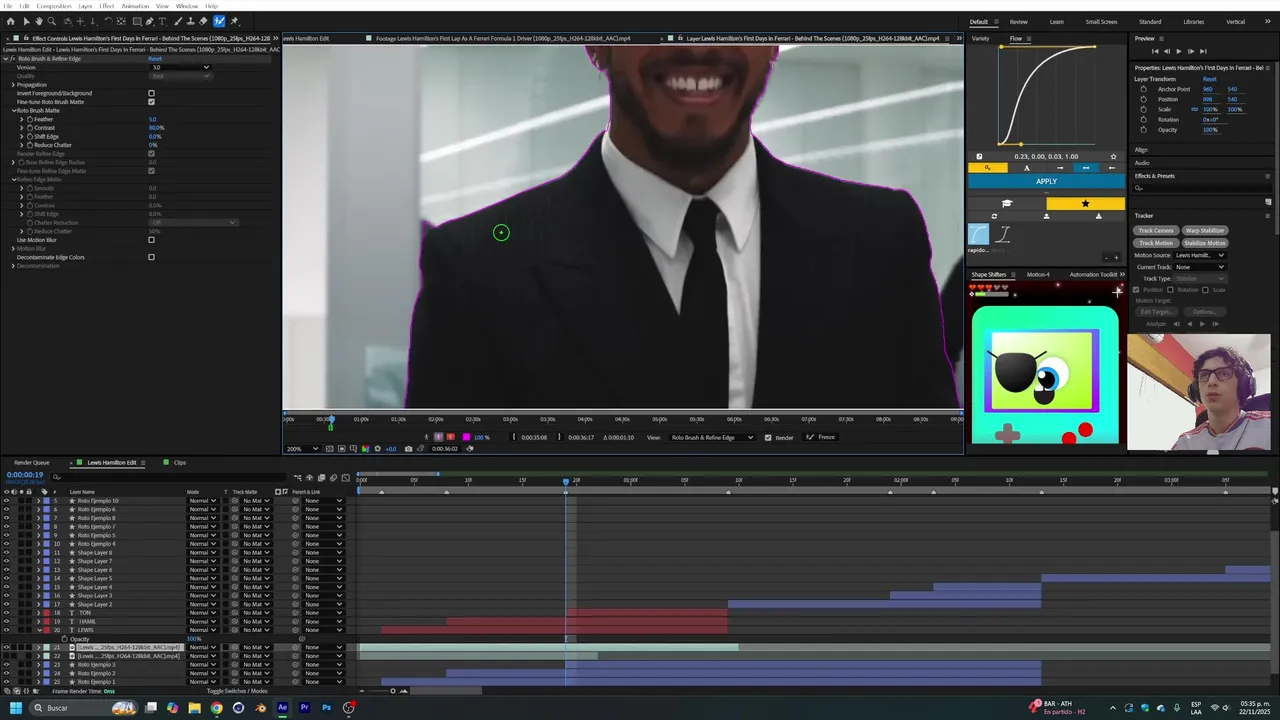Click Reset for Roto Brush & Refine Edge

coord(155,59)
